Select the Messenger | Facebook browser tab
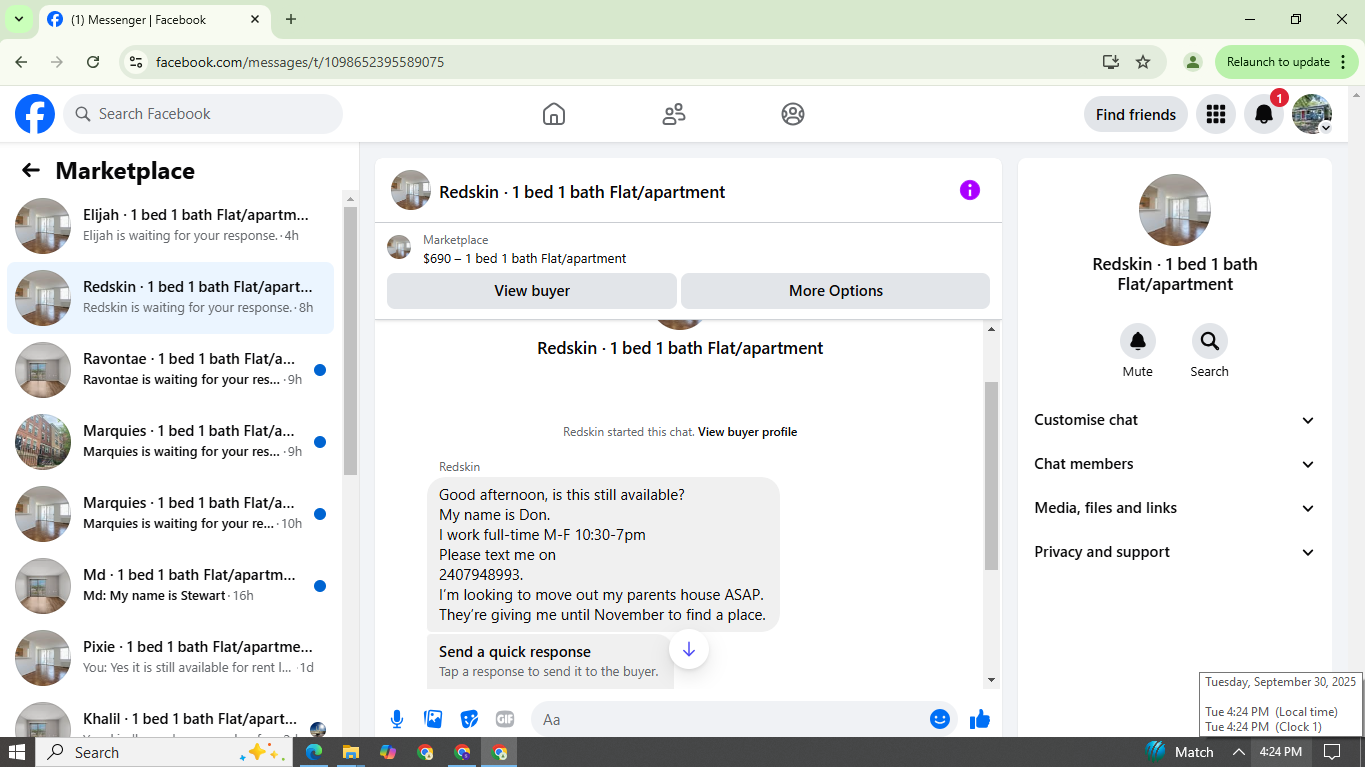The width and height of the screenshot is (1365, 767). 155,19
